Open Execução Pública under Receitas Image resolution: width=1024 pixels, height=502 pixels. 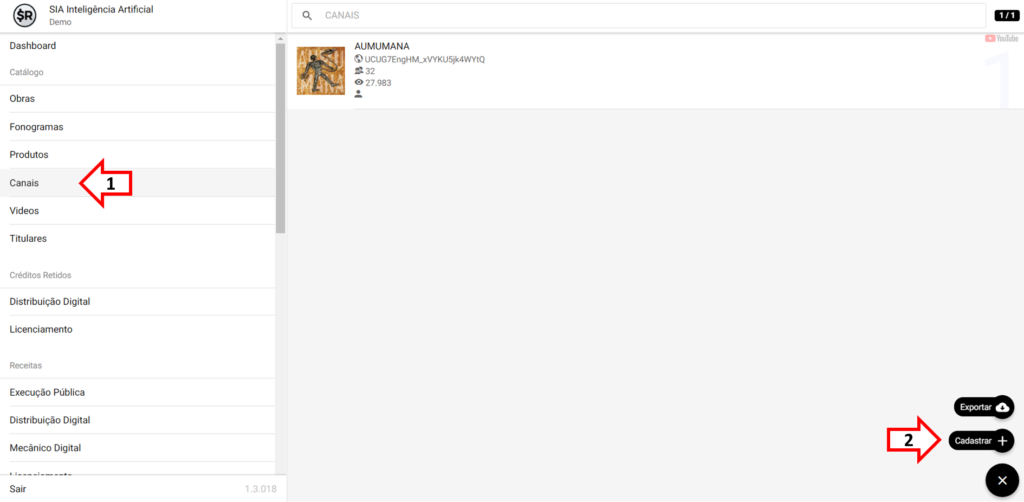(x=47, y=393)
